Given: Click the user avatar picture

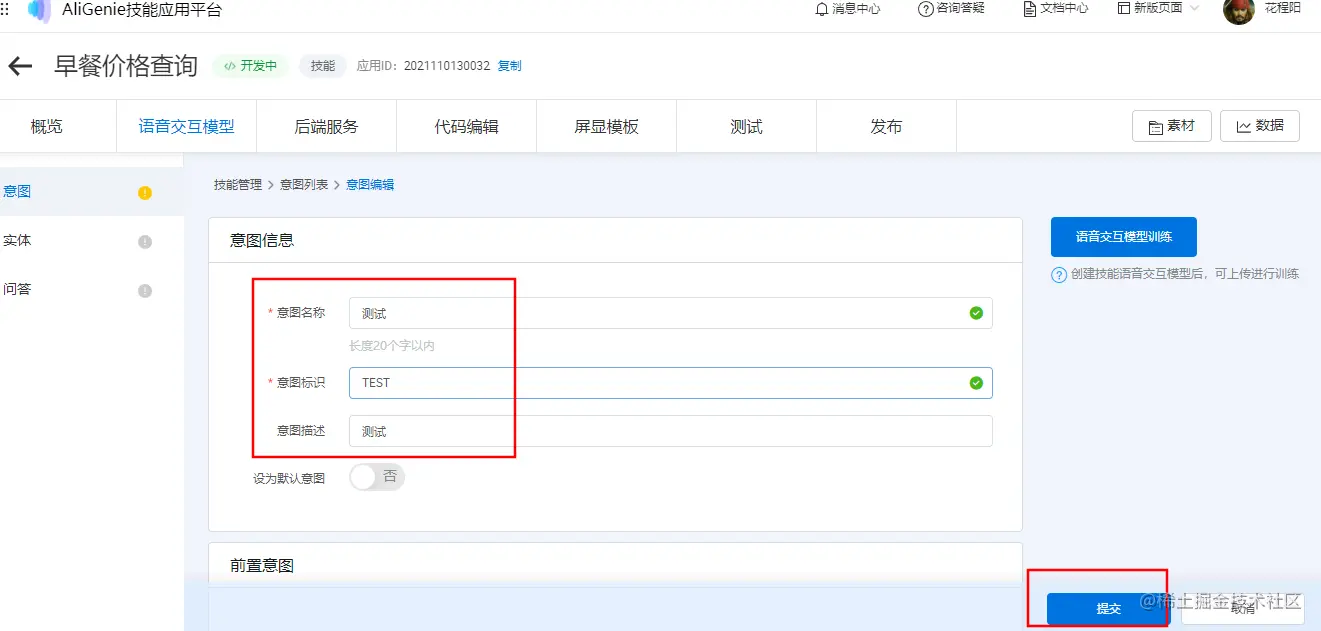Looking at the screenshot, I should (1238, 9).
